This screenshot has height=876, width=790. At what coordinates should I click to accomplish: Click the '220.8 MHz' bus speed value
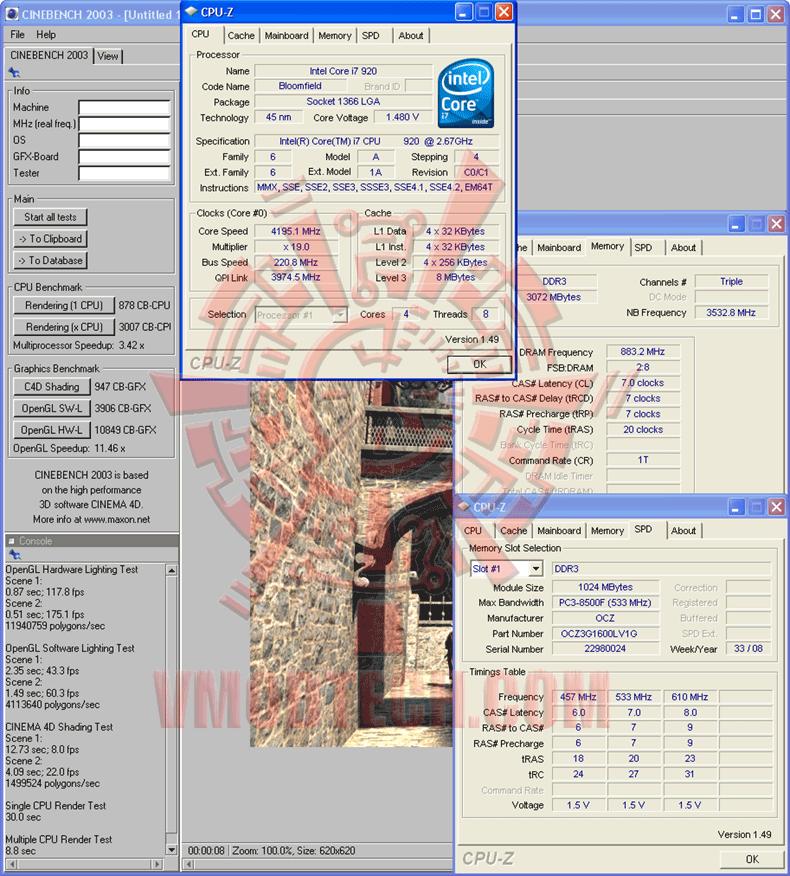point(296,263)
